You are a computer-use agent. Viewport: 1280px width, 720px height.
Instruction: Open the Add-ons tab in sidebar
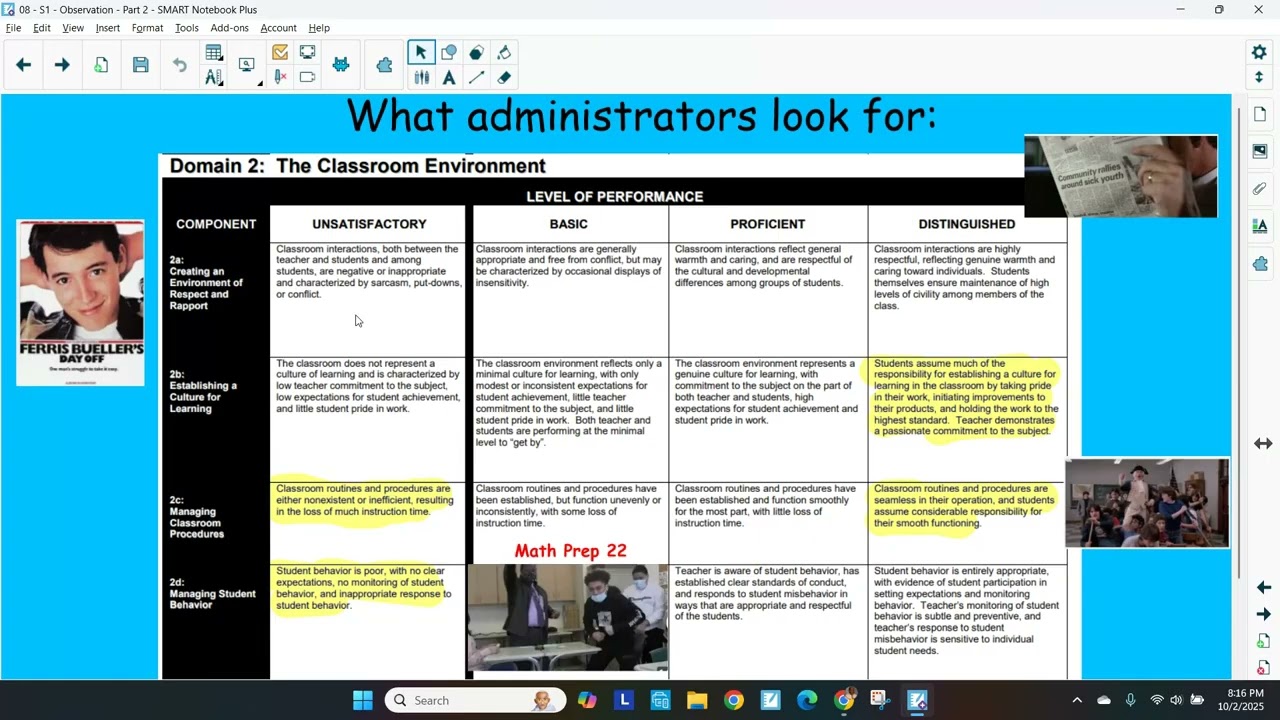[1260, 263]
